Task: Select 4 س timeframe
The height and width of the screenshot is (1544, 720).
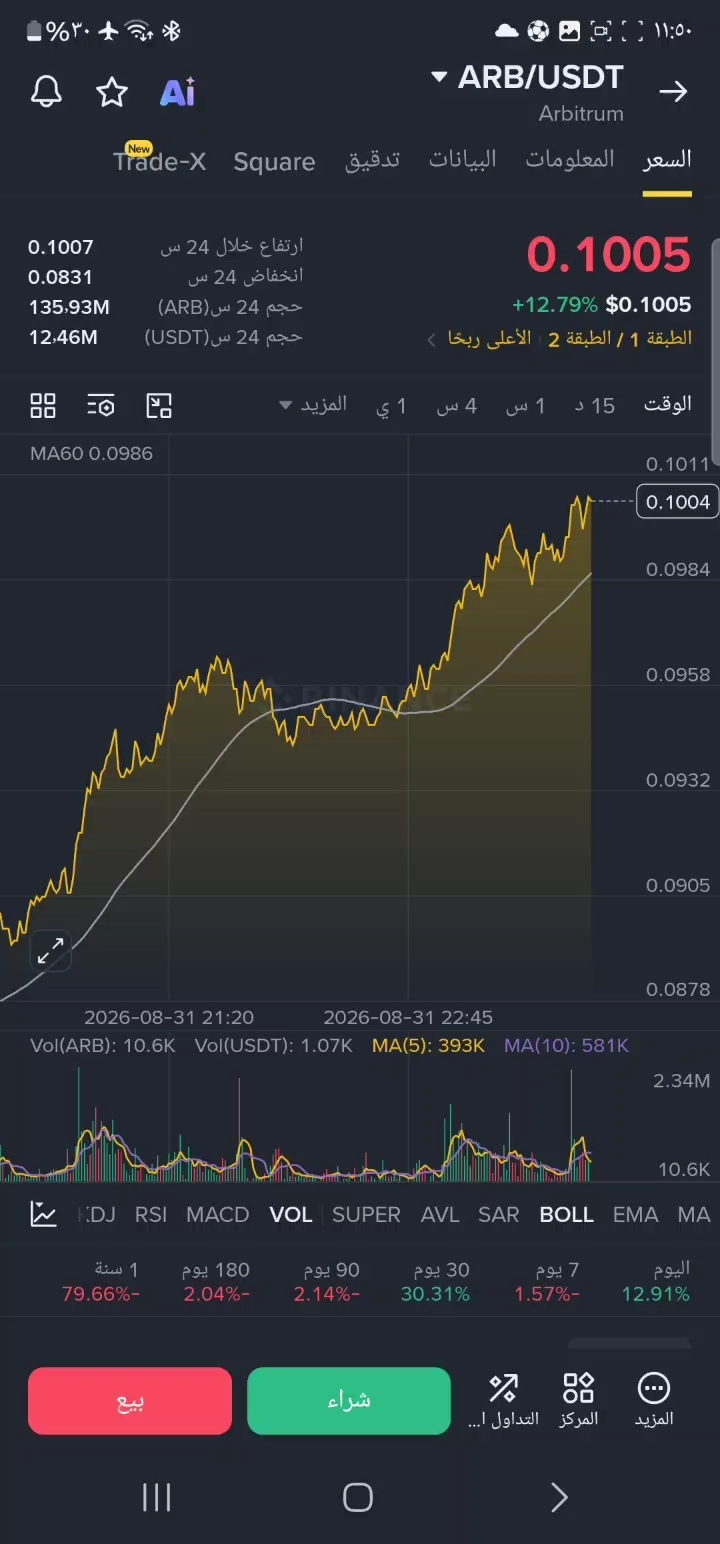Action: click(x=456, y=405)
